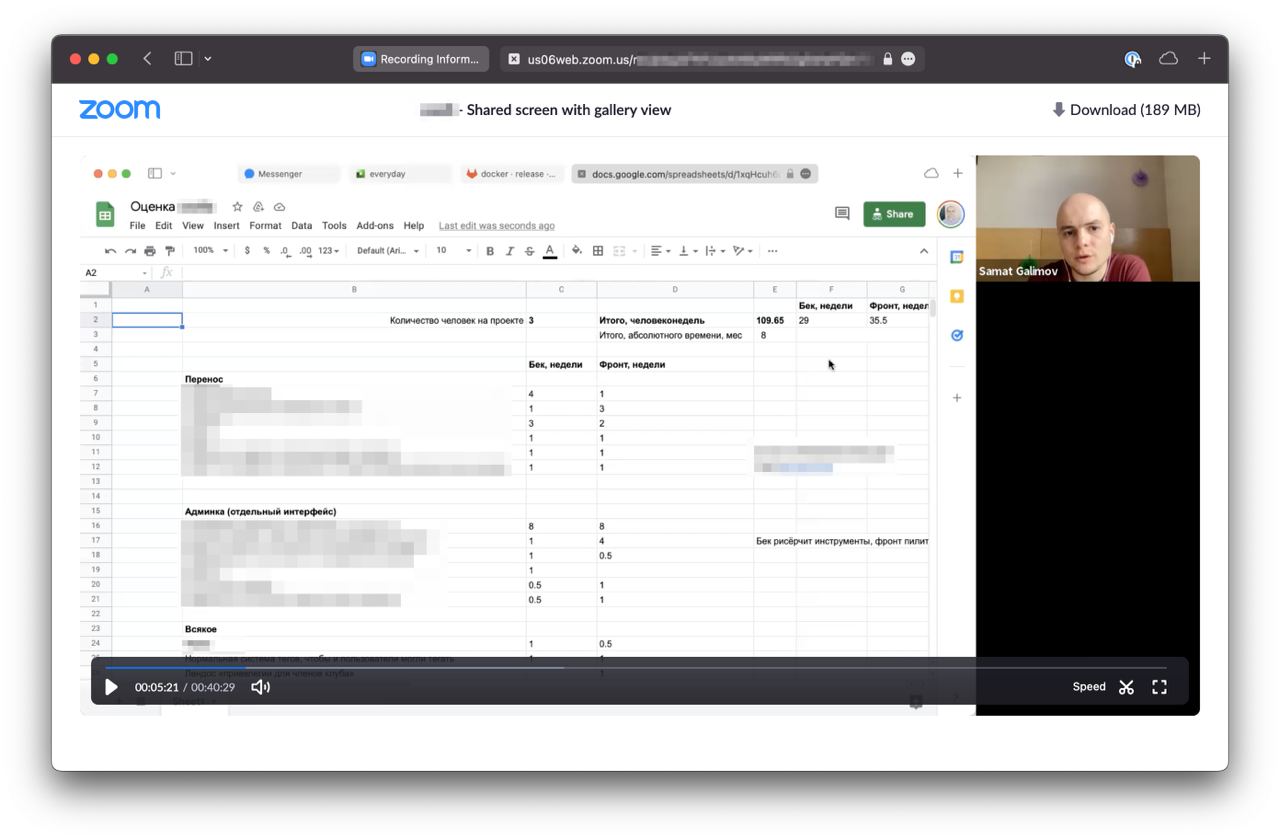
Task: Open the 100% zoom dropdown
Action: [210, 251]
